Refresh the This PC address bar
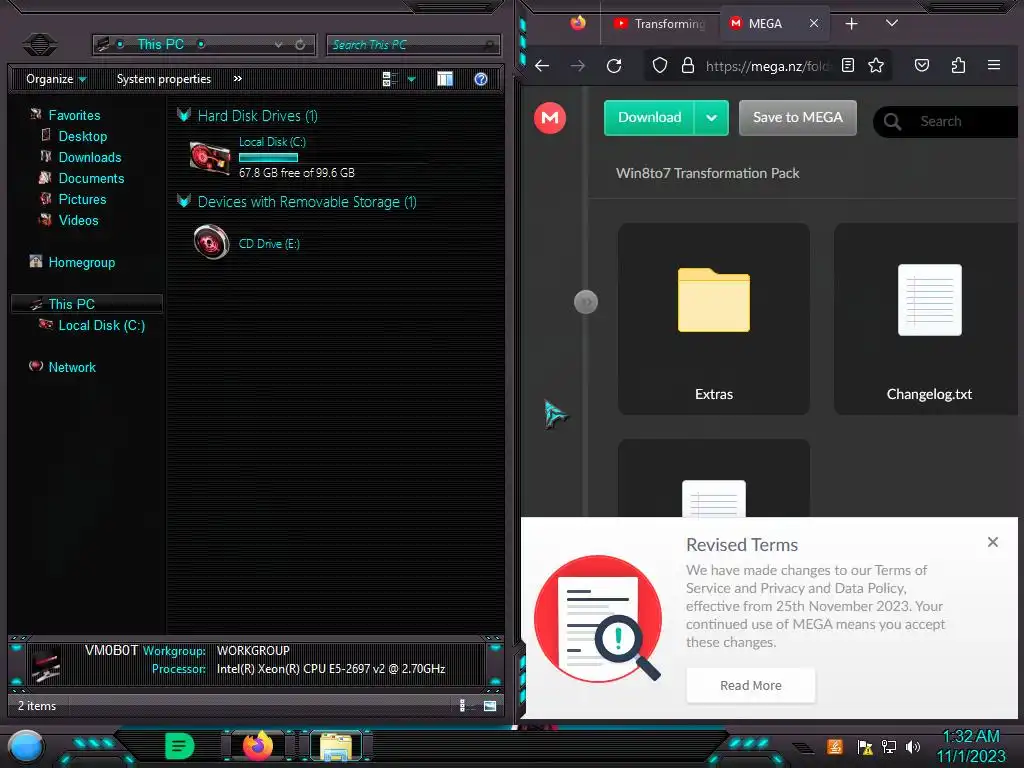Image resolution: width=1024 pixels, height=768 pixels. tap(300, 44)
